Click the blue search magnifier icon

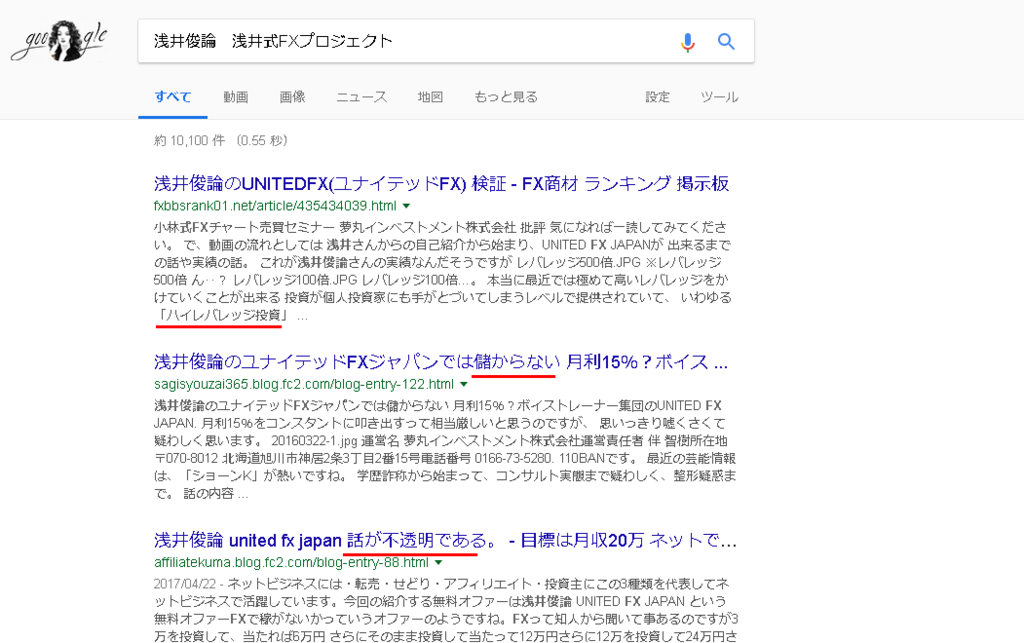point(726,42)
